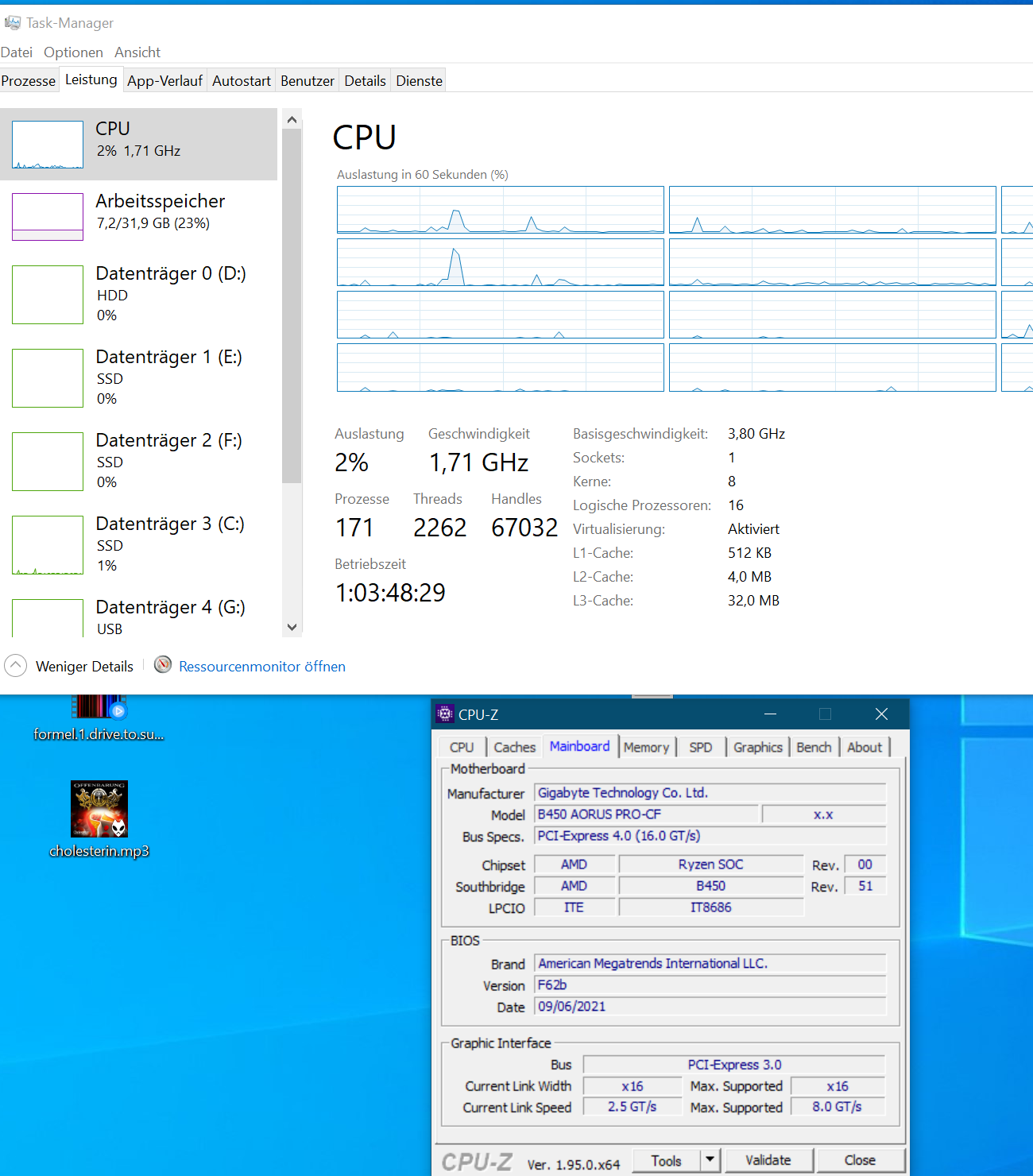Click L3-Cache 32,0 MB value
The height and width of the screenshot is (1176, 1033).
753,601
